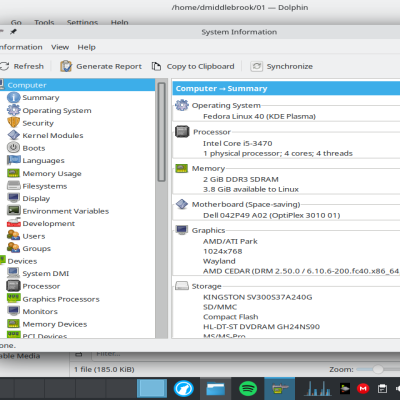Viewport: 400px width, 400px height.
Task: Click the Processor chip icon in sidebar
Action: [x=14, y=286]
